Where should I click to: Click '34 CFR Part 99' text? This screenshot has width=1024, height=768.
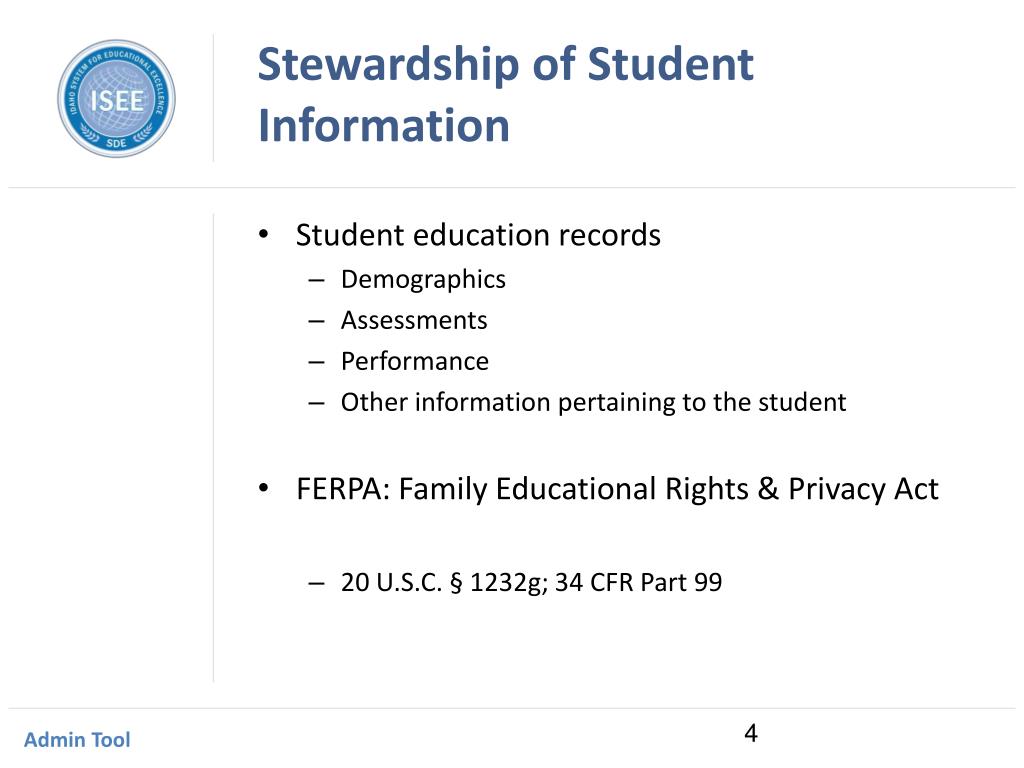[639, 582]
